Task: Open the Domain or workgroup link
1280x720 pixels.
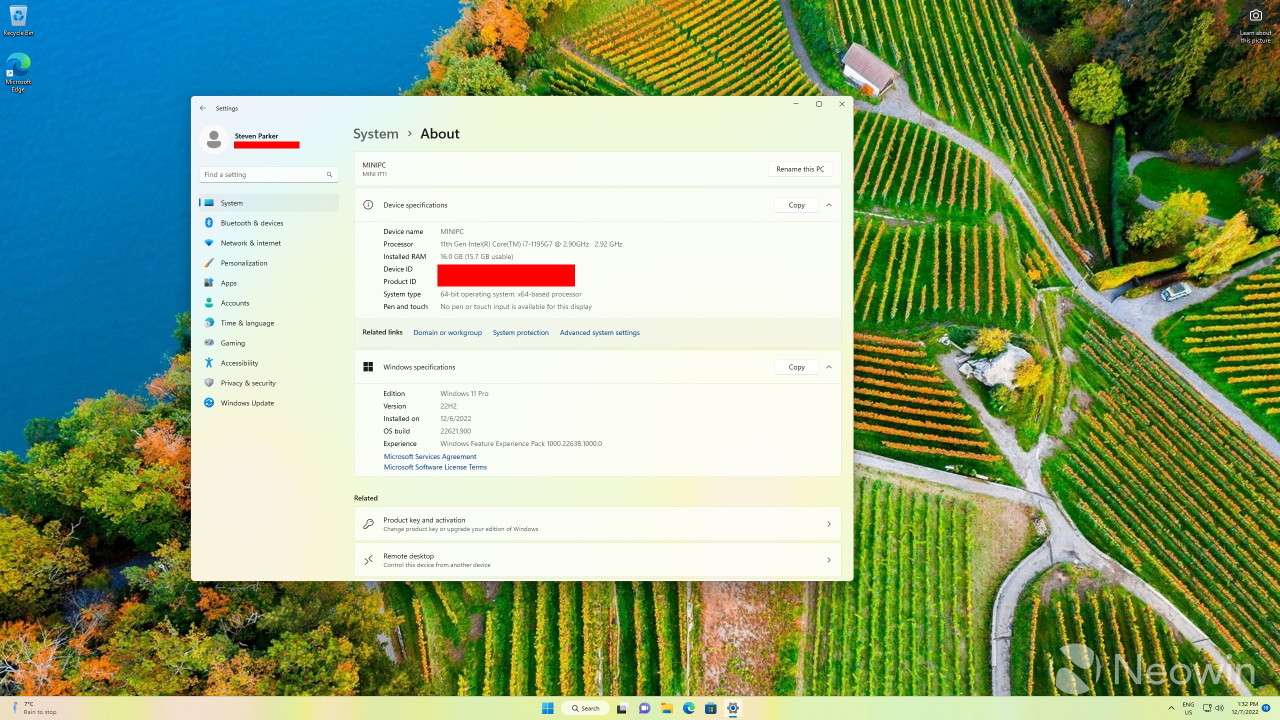Action: point(447,333)
